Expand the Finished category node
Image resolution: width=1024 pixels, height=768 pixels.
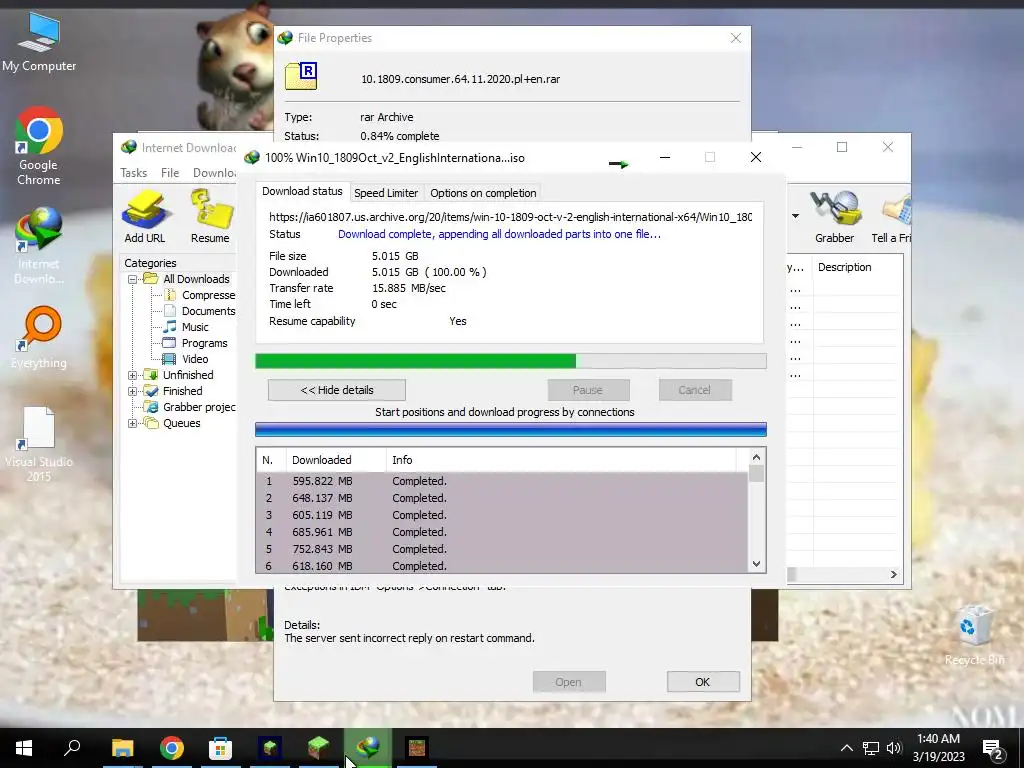click(132, 391)
